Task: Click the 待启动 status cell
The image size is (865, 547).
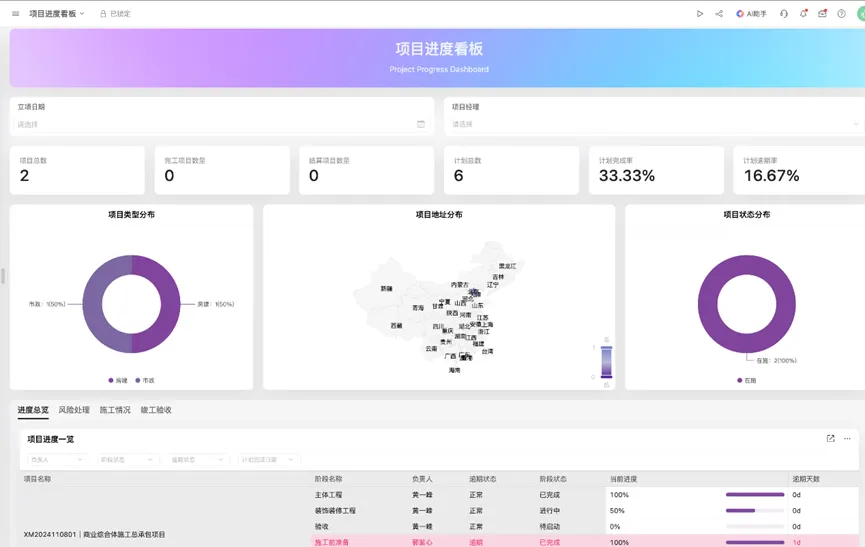Action: coord(550,527)
